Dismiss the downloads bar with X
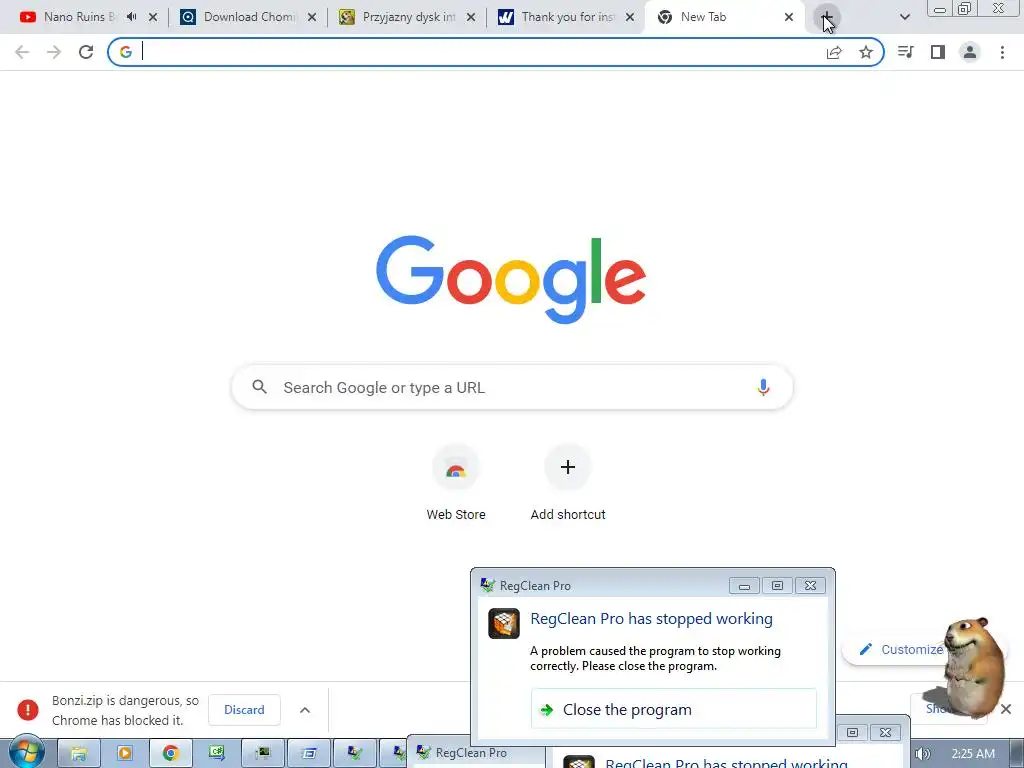 [1006, 709]
